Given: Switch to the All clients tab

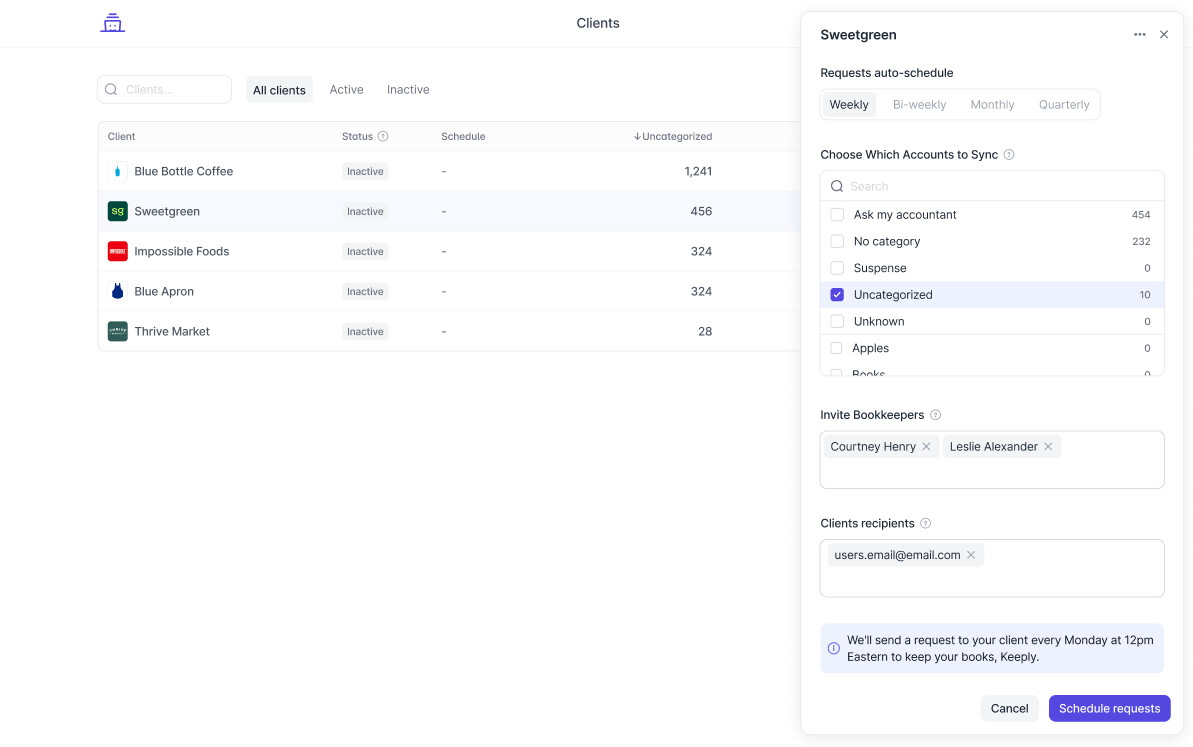Looking at the screenshot, I should coord(279,90).
